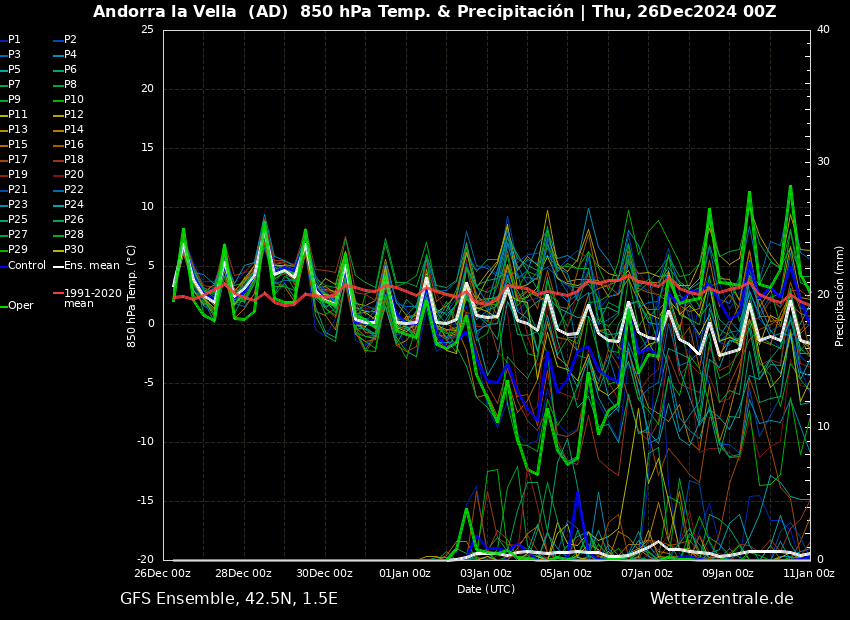Click the 1991-2020 mean legend label

(x=93, y=299)
